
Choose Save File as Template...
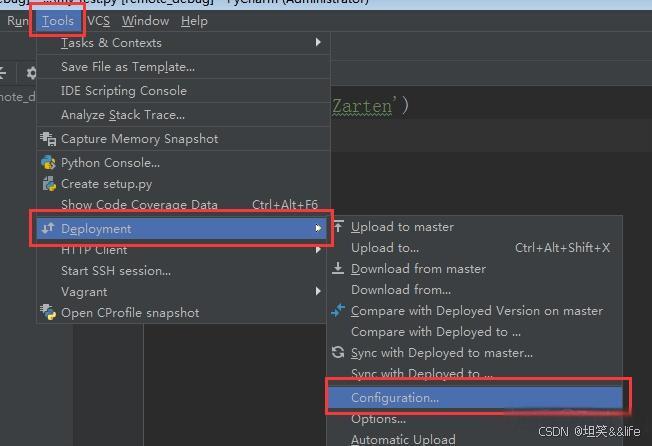[183, 67]
